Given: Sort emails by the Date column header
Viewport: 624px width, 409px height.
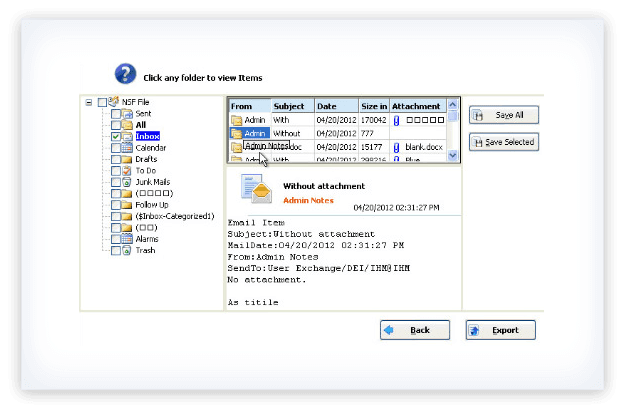Looking at the screenshot, I should 327,106.
